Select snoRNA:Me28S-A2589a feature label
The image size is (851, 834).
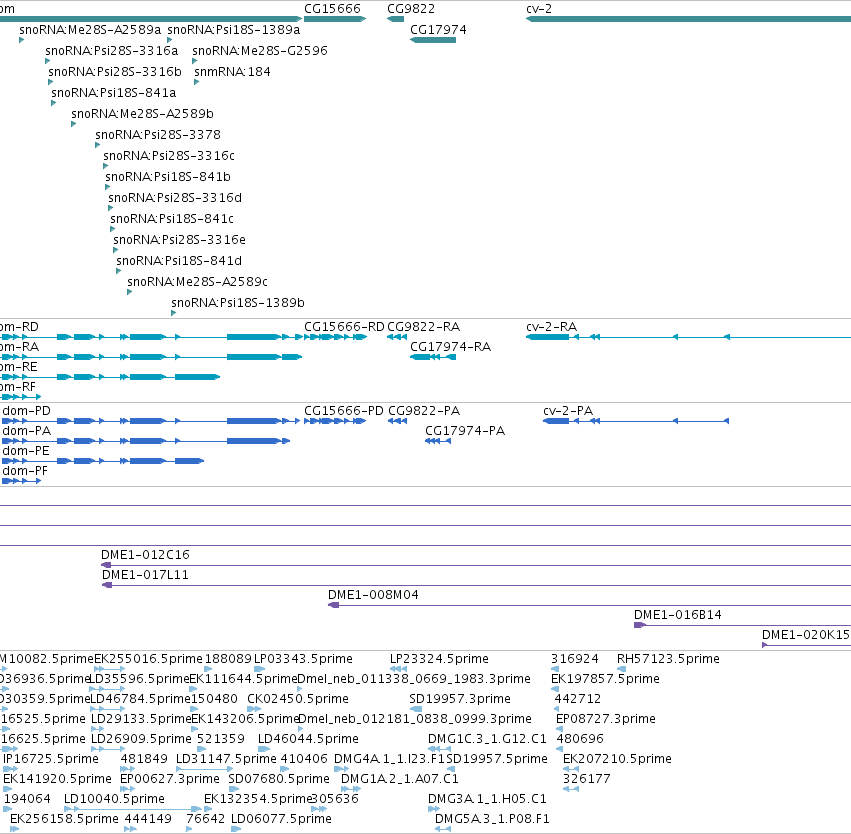point(90,30)
